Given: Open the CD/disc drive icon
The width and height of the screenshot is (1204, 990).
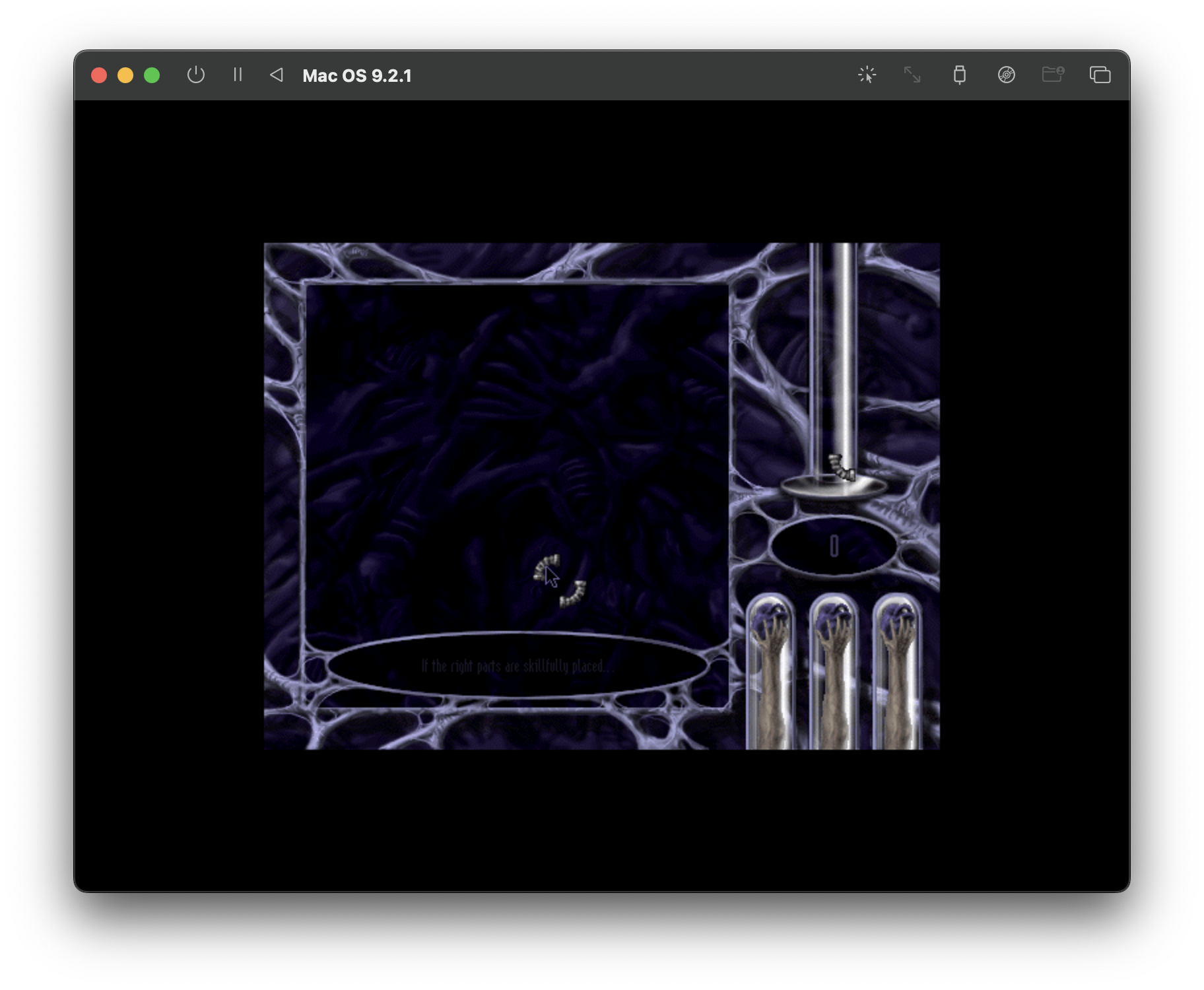Looking at the screenshot, I should click(1006, 75).
